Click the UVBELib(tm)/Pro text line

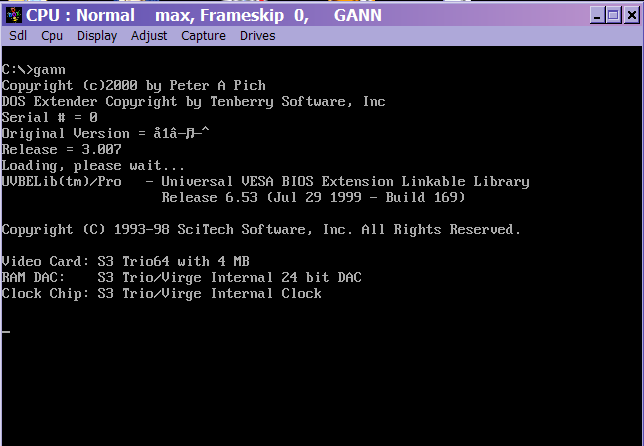tap(265, 182)
